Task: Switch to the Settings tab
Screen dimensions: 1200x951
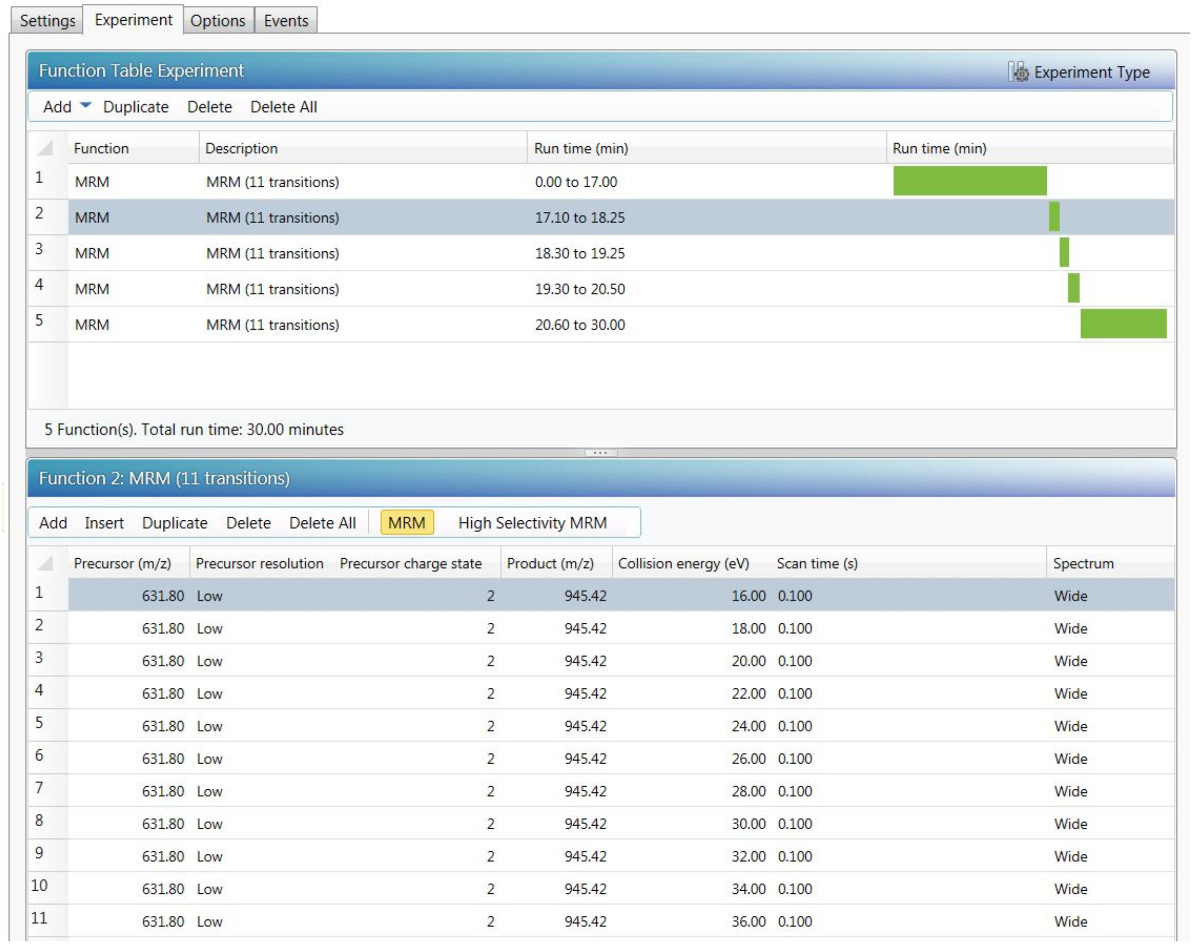Action: (x=47, y=20)
